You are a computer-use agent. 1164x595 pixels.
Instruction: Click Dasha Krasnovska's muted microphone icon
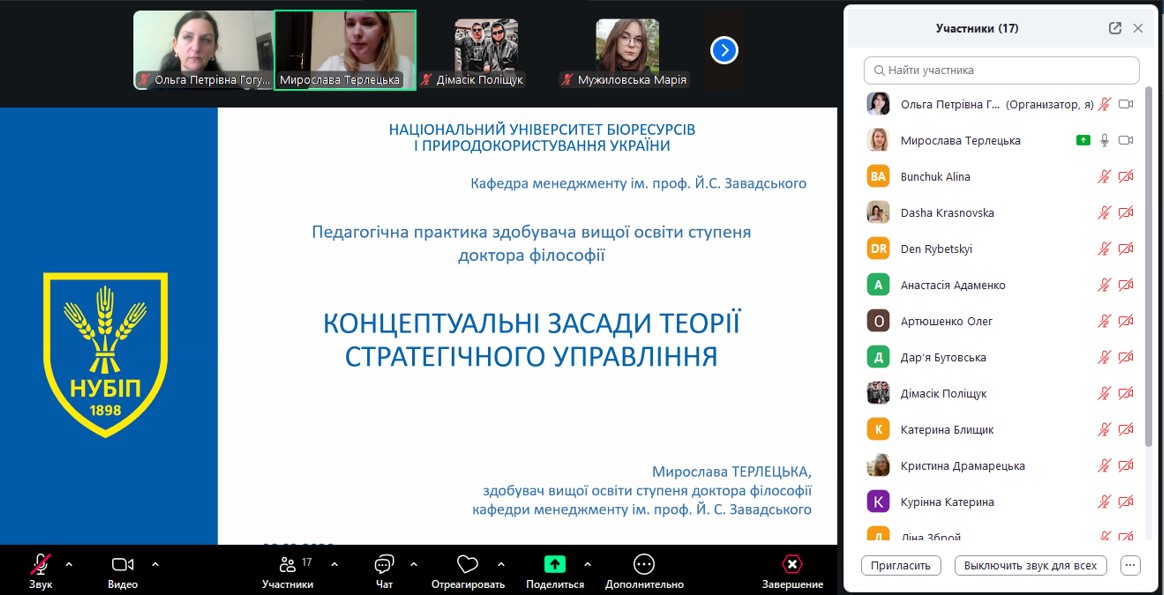coord(1105,212)
